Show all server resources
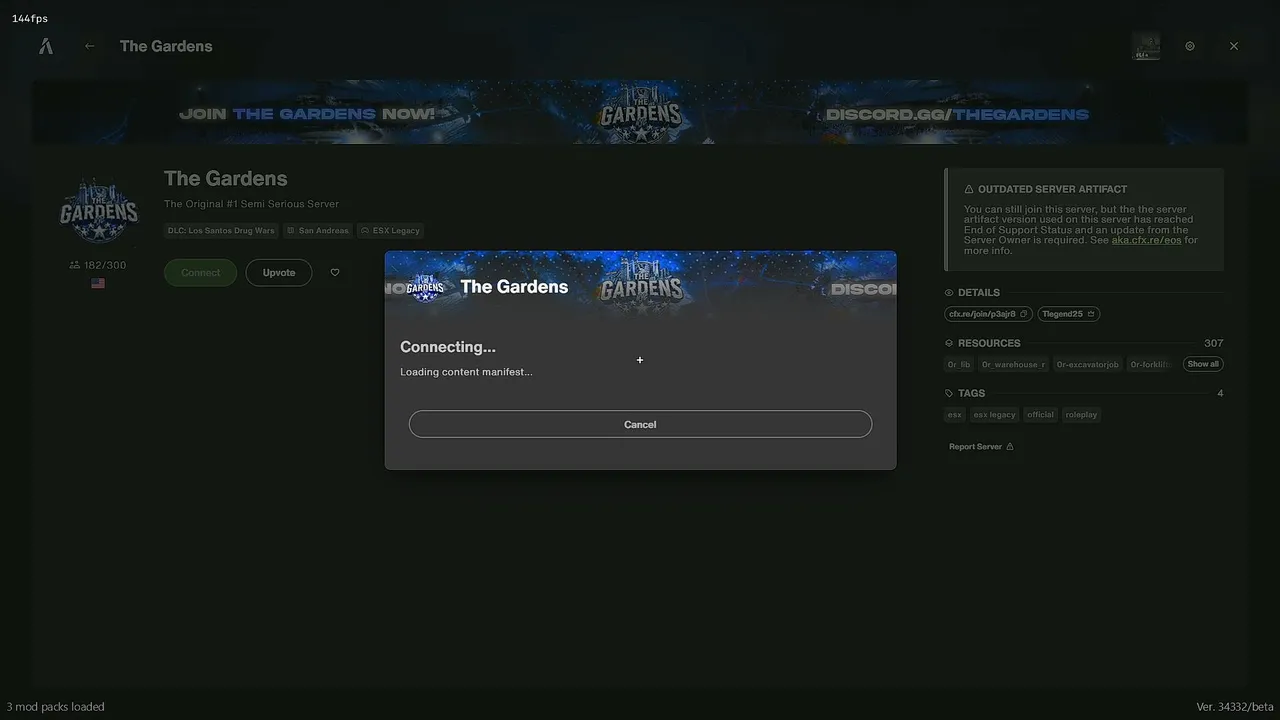 pos(1203,364)
